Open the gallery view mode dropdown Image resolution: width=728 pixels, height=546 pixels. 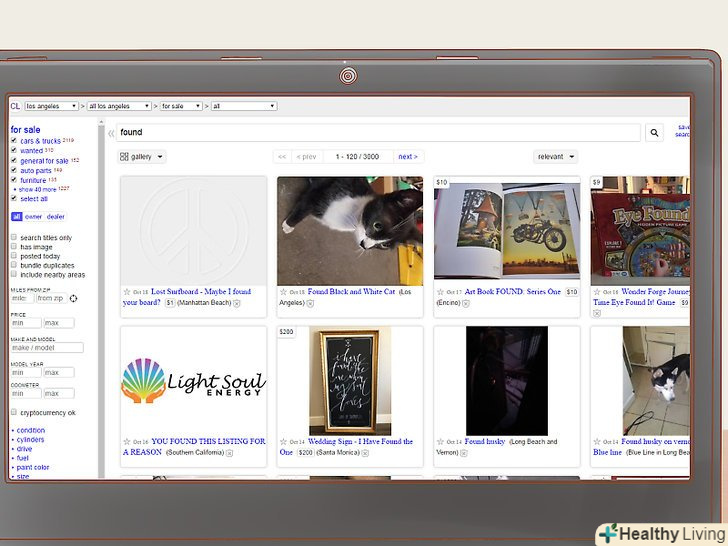click(x=142, y=157)
